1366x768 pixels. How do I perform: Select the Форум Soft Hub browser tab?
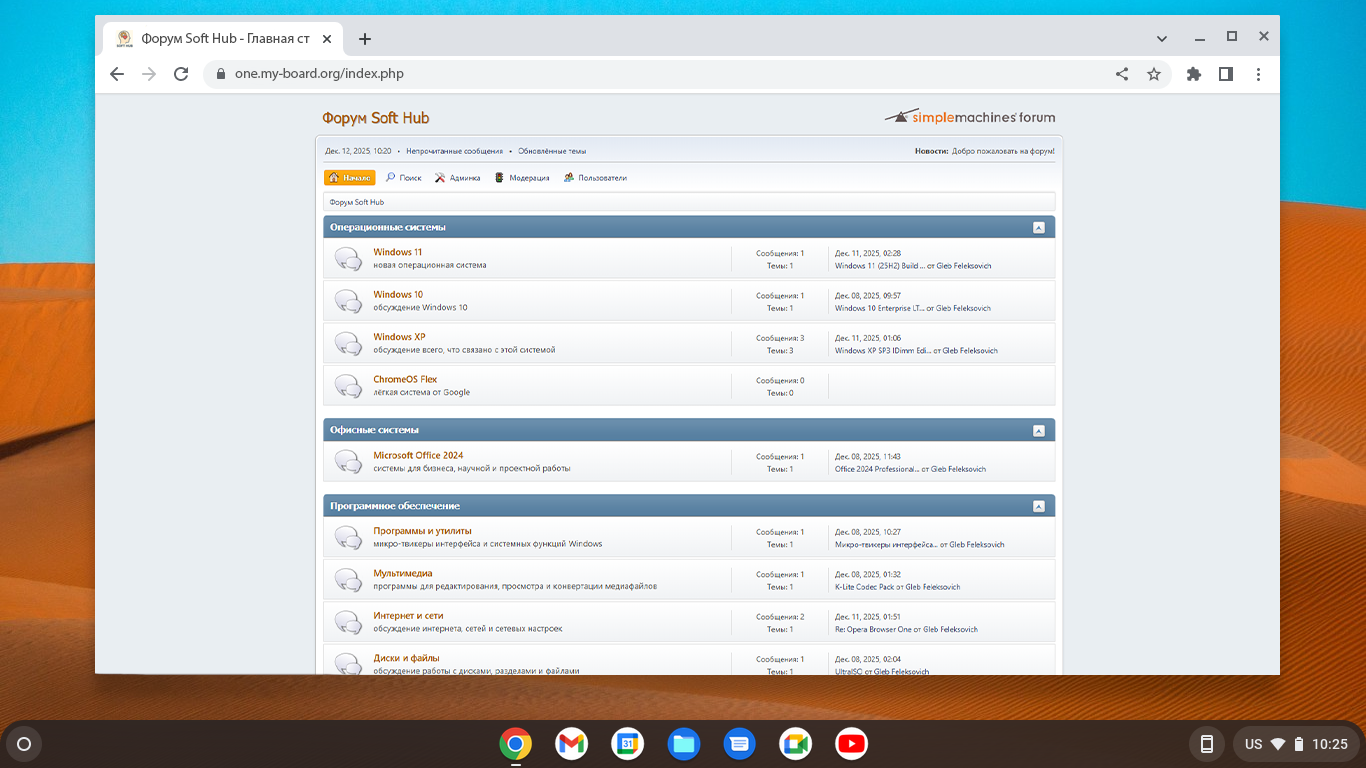click(224, 39)
